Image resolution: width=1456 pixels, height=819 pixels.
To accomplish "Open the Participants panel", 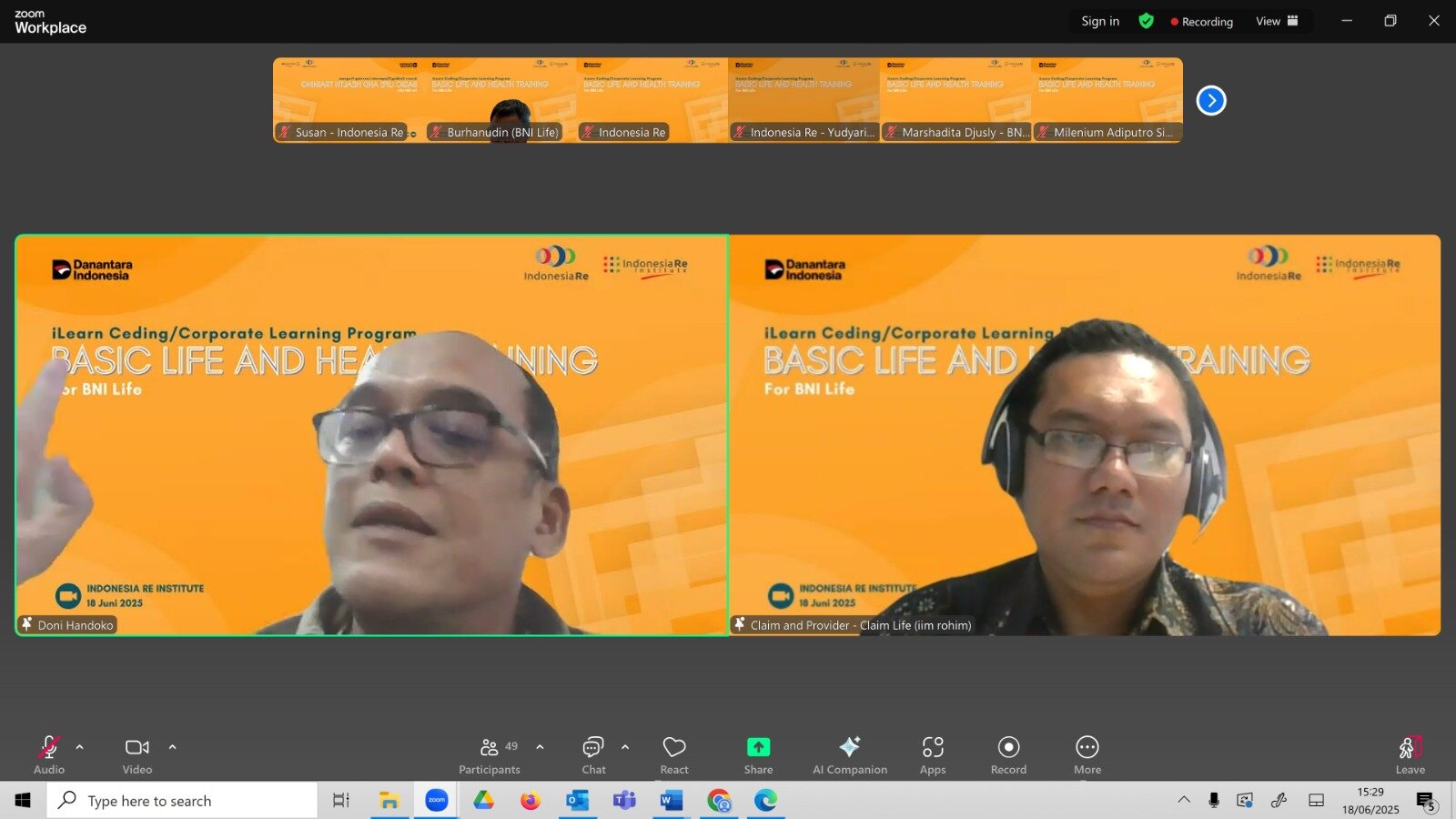I will click(x=490, y=755).
